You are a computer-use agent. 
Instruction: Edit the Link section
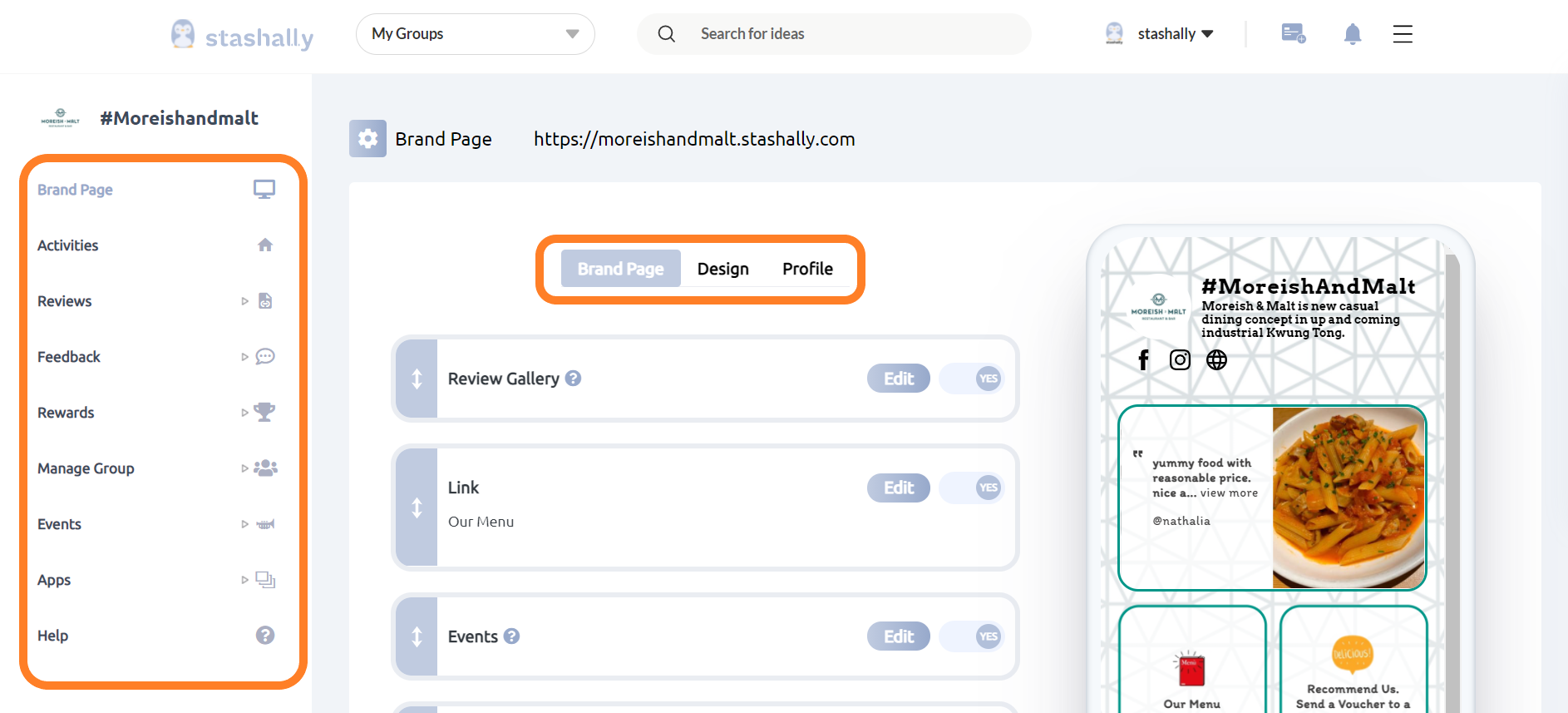pyautogui.click(x=899, y=488)
